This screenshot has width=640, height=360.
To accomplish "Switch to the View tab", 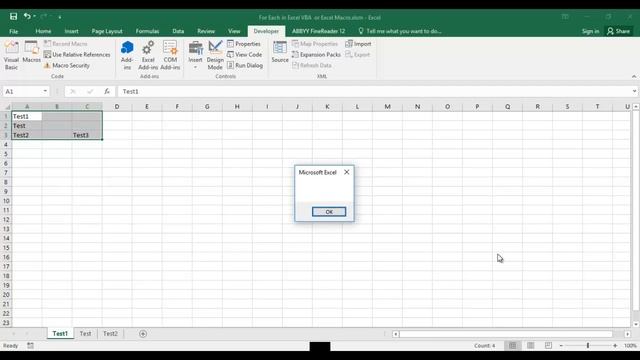I will coord(234,31).
